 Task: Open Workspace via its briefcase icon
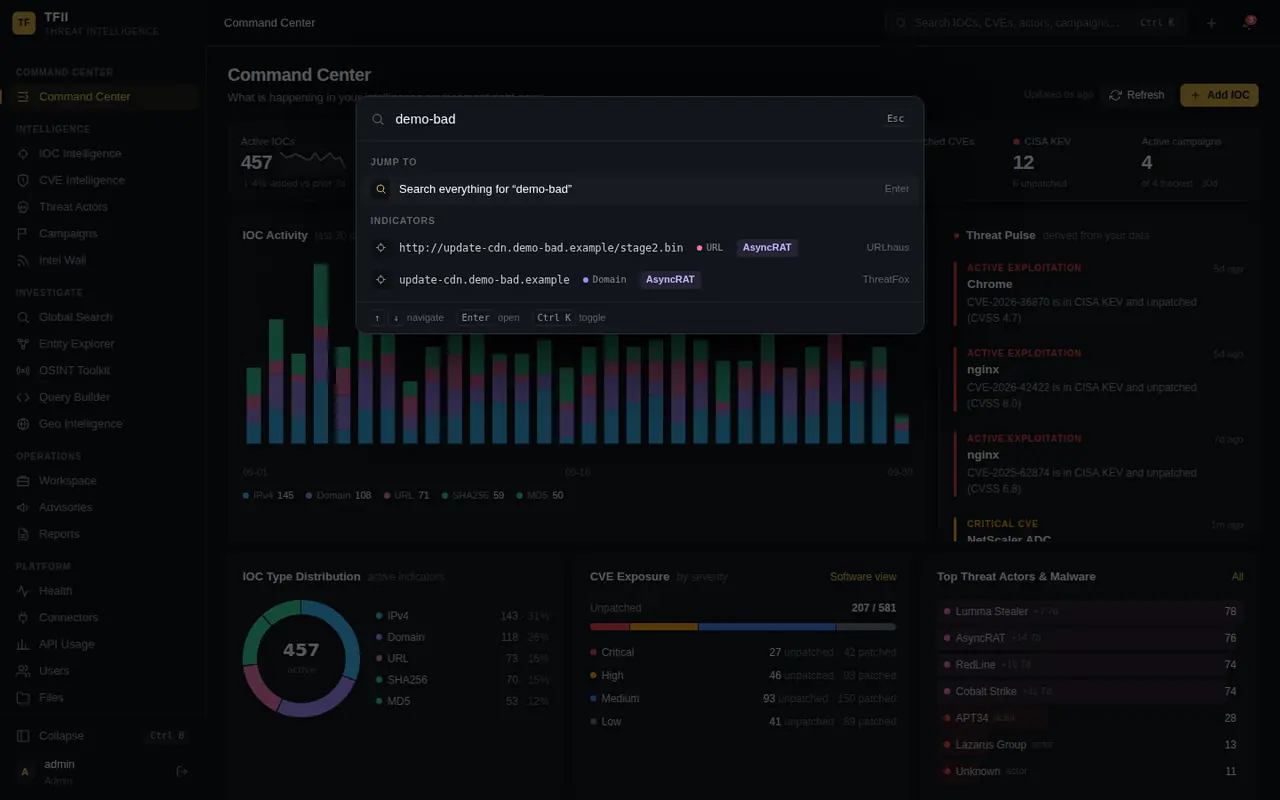click(x=23, y=481)
